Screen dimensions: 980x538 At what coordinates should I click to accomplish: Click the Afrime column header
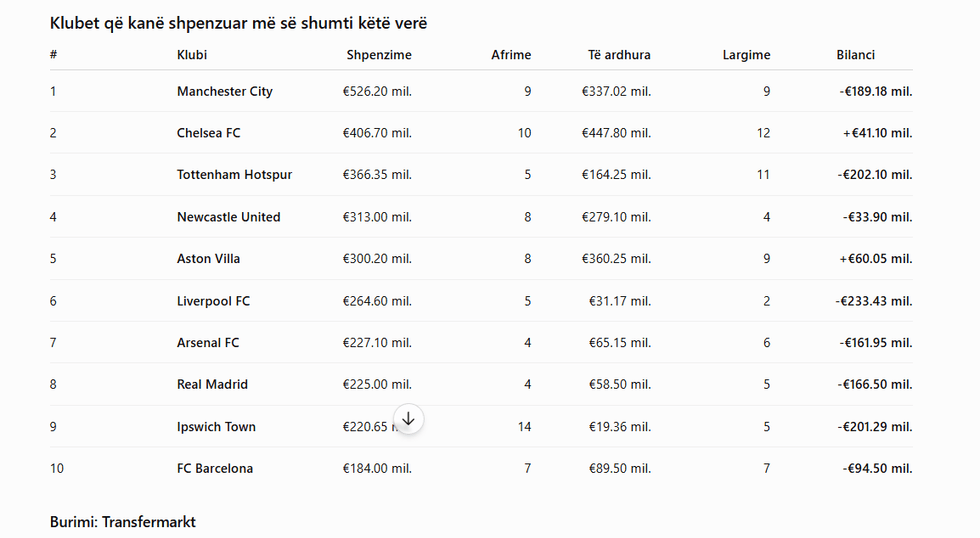coord(511,55)
